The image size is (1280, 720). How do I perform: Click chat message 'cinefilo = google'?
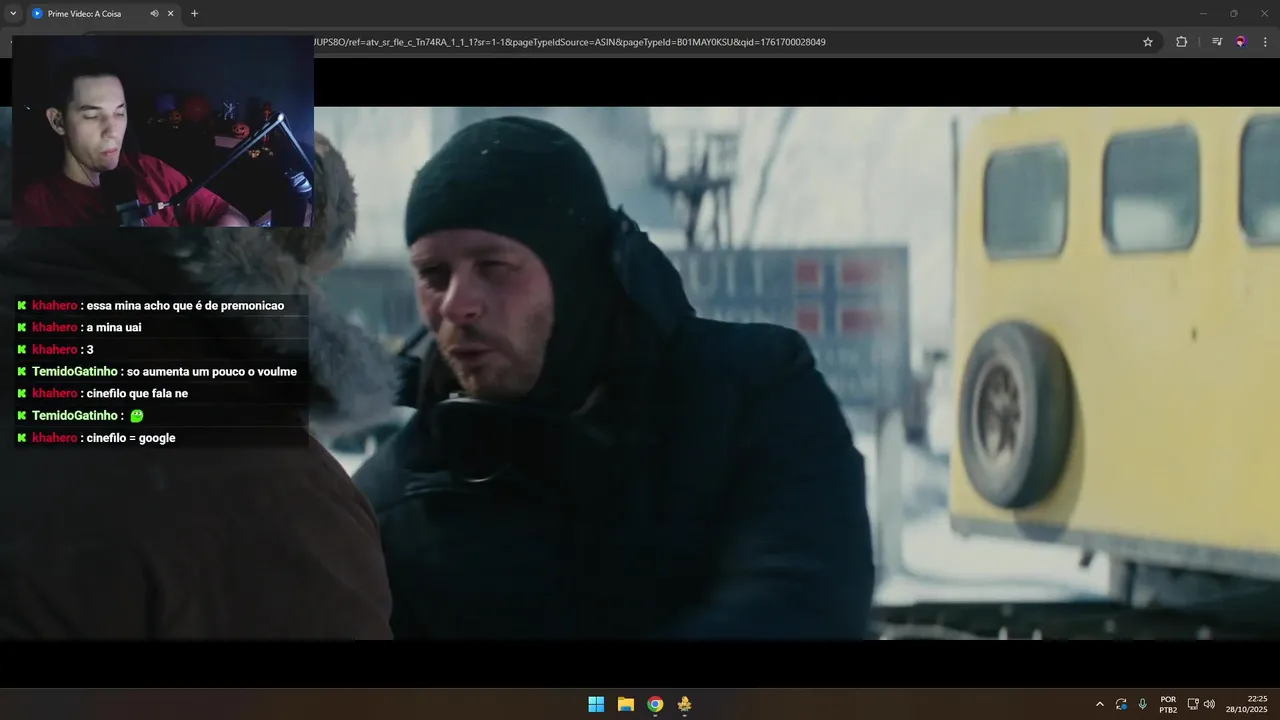[x=131, y=437]
